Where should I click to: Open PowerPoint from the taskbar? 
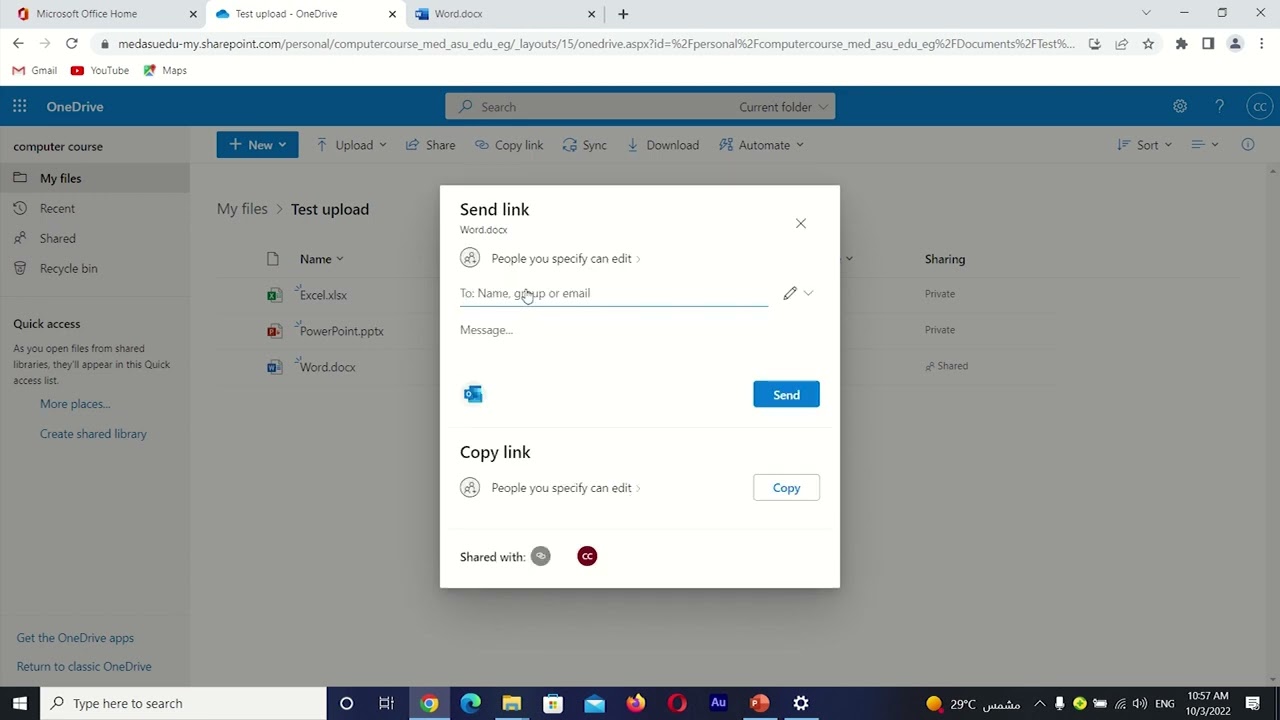click(759, 703)
